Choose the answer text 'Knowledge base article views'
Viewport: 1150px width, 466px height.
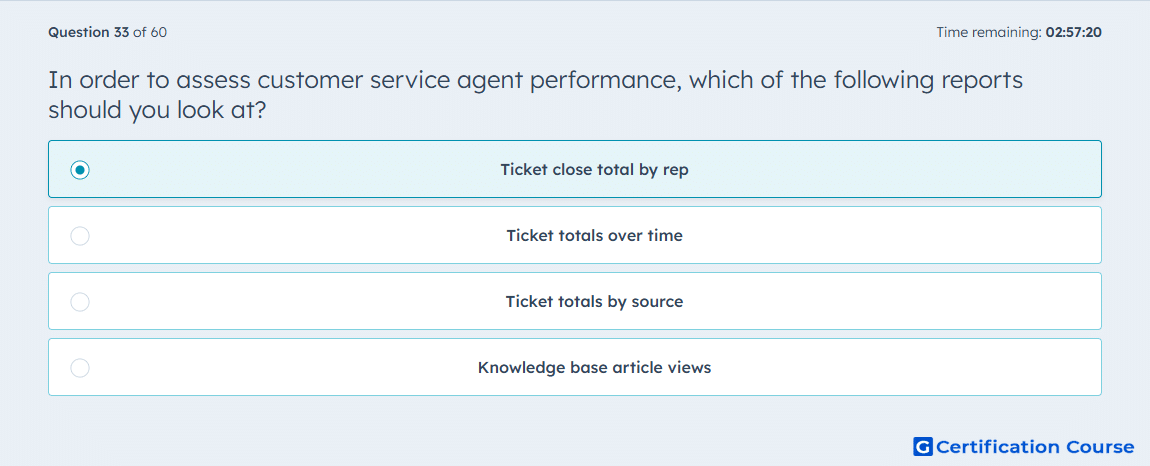point(594,368)
